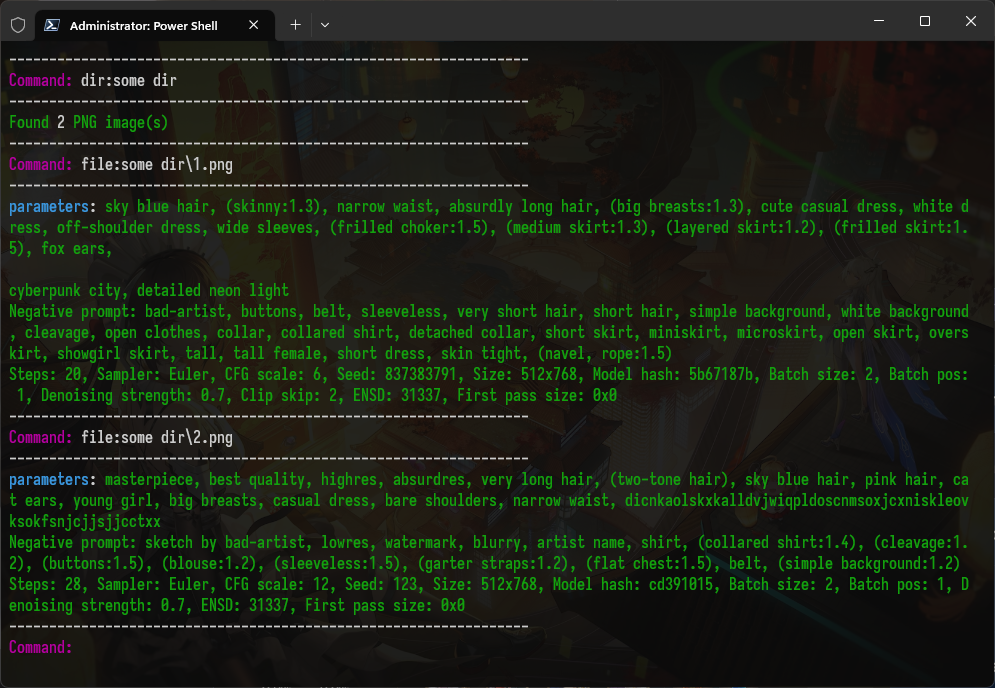Click the second 'parameters:' label starting with masterpiece
This screenshot has height=688, width=995.
pyautogui.click(x=53, y=480)
